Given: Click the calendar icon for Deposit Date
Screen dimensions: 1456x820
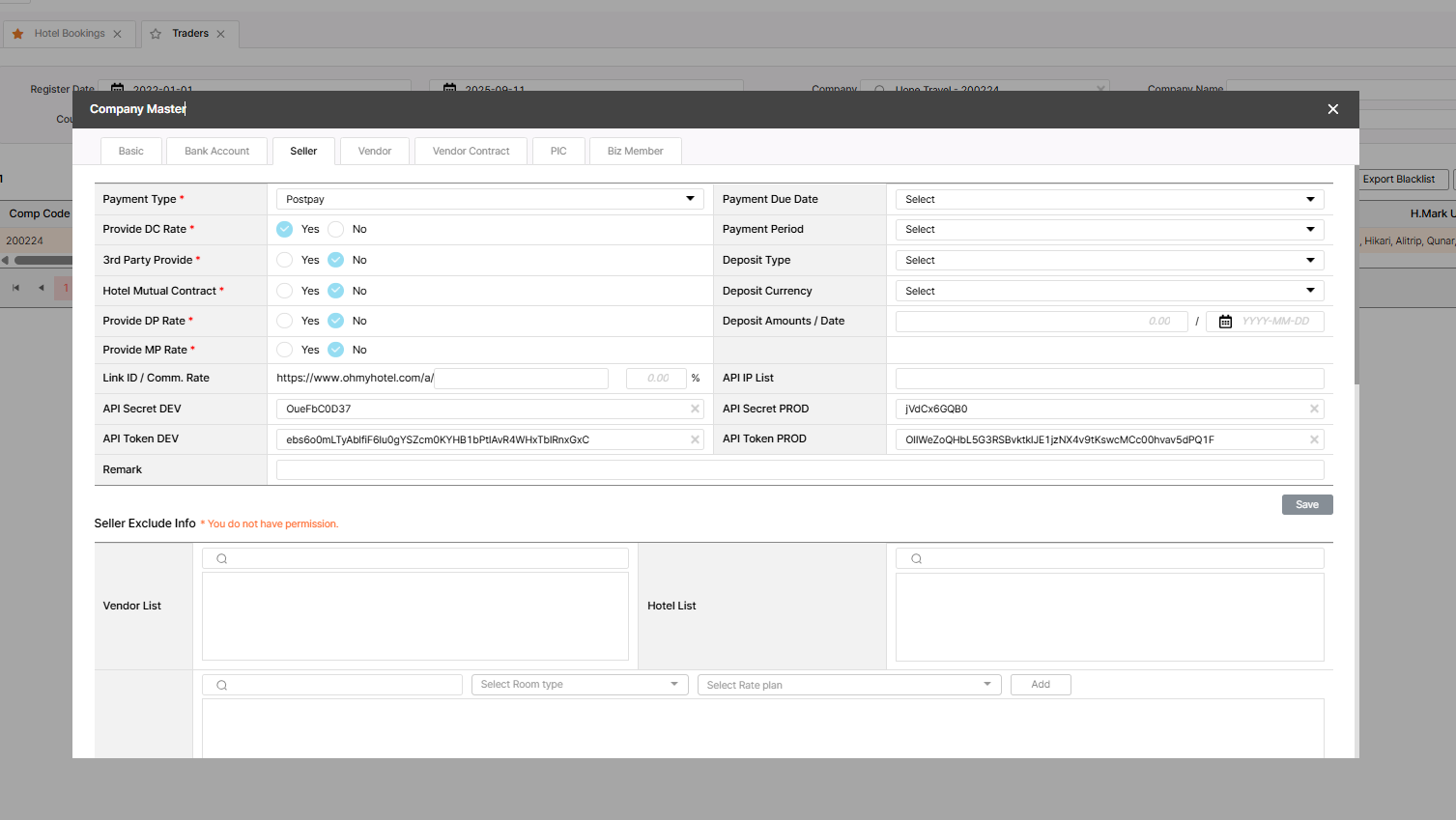Looking at the screenshot, I should (x=1225, y=322).
